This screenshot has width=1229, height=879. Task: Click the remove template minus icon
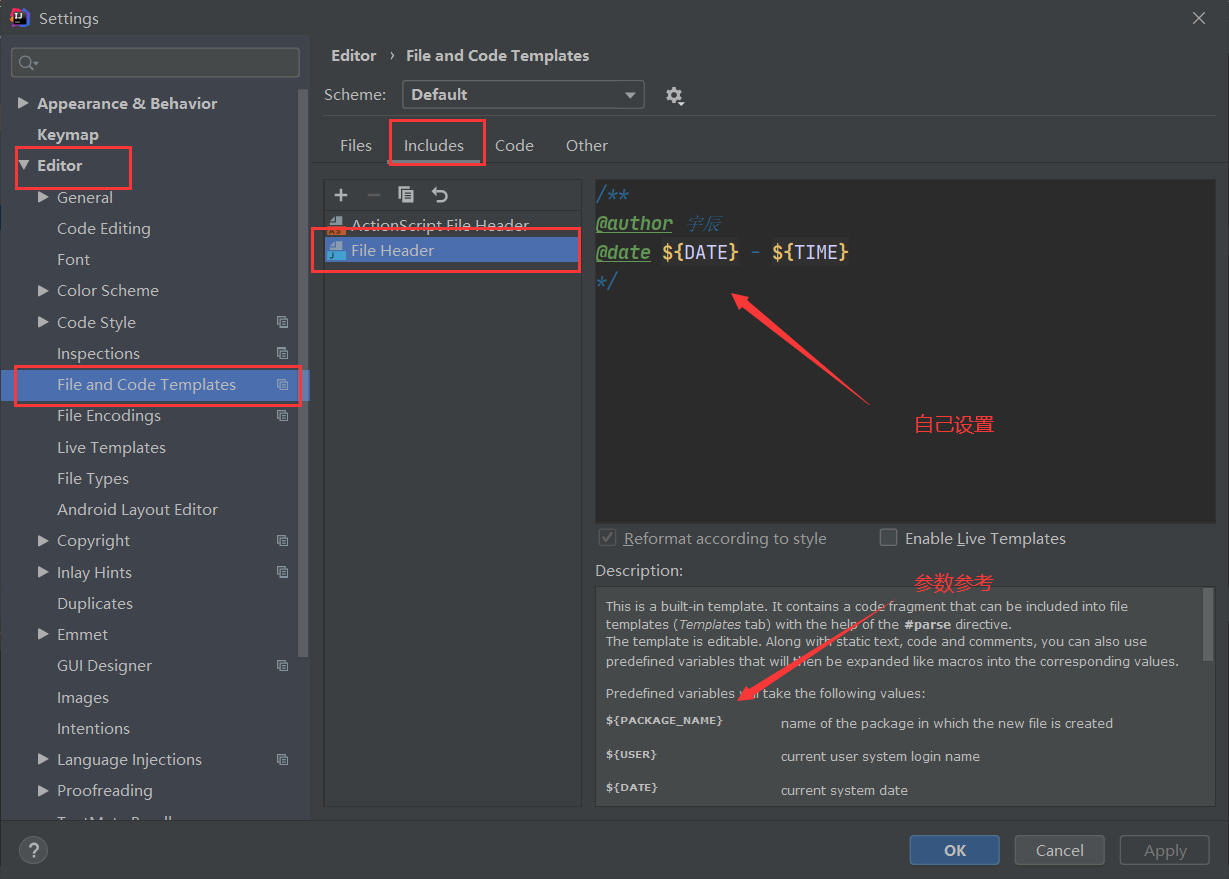374,195
